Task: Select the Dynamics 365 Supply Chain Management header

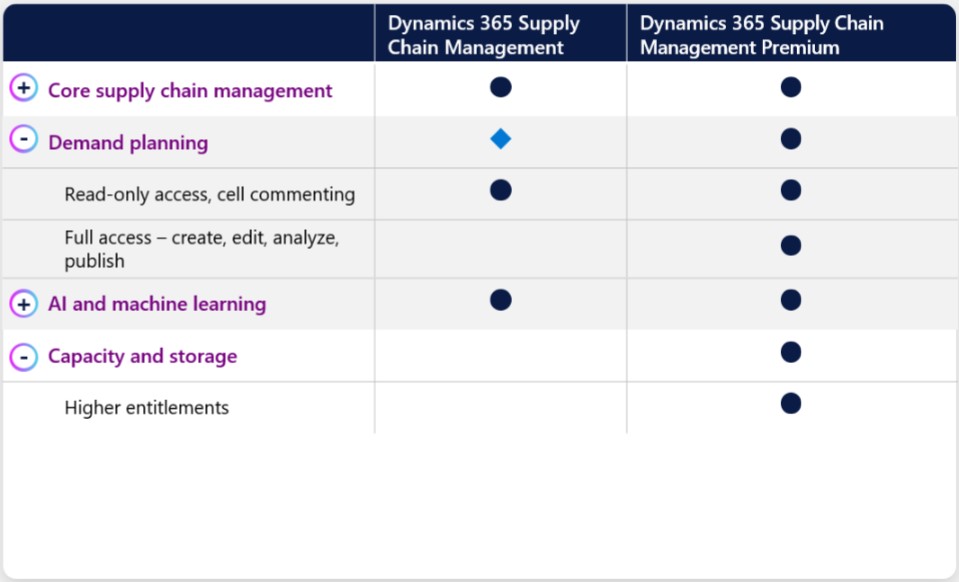Action: tap(483, 35)
